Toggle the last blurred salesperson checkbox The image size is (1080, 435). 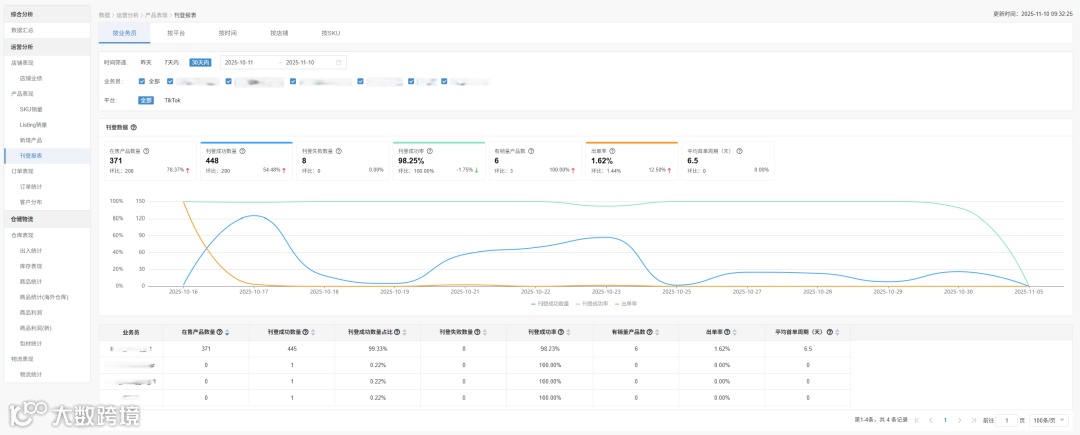click(444, 81)
